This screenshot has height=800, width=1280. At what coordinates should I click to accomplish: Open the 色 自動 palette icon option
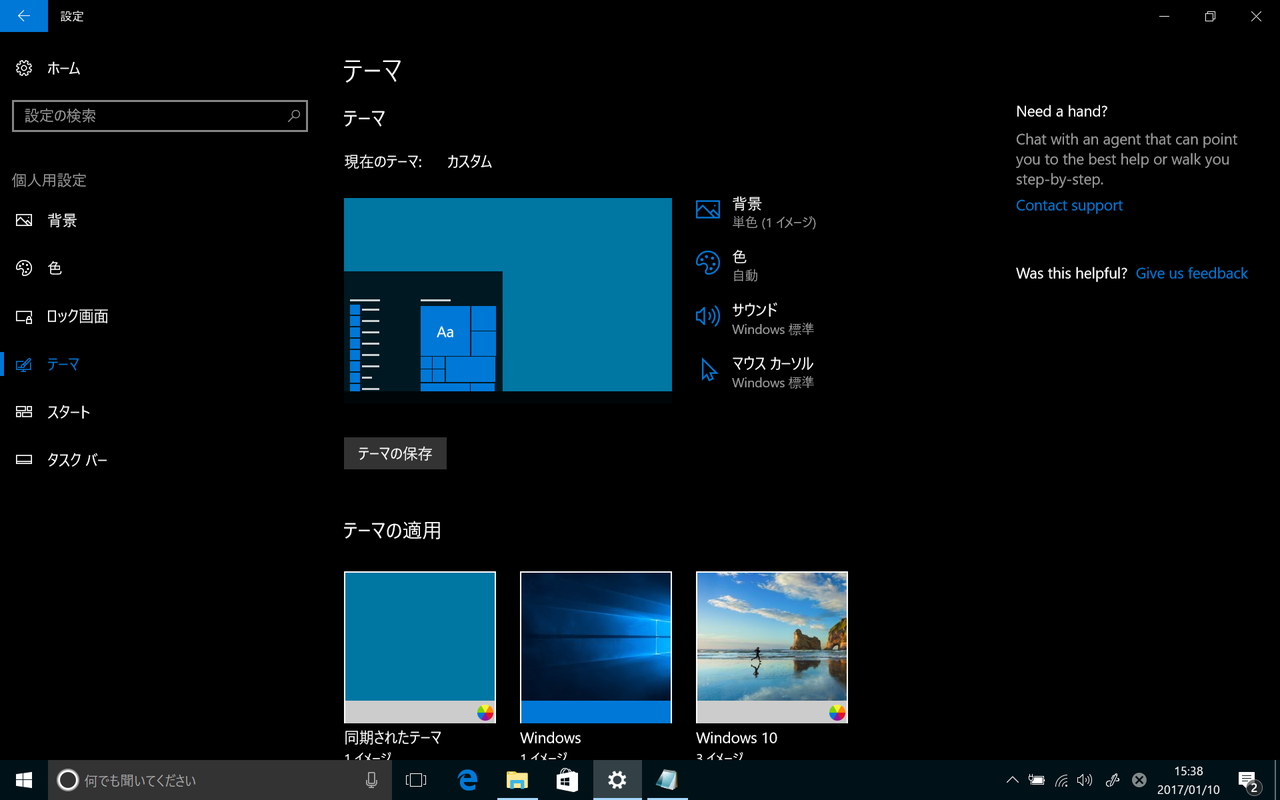(708, 263)
